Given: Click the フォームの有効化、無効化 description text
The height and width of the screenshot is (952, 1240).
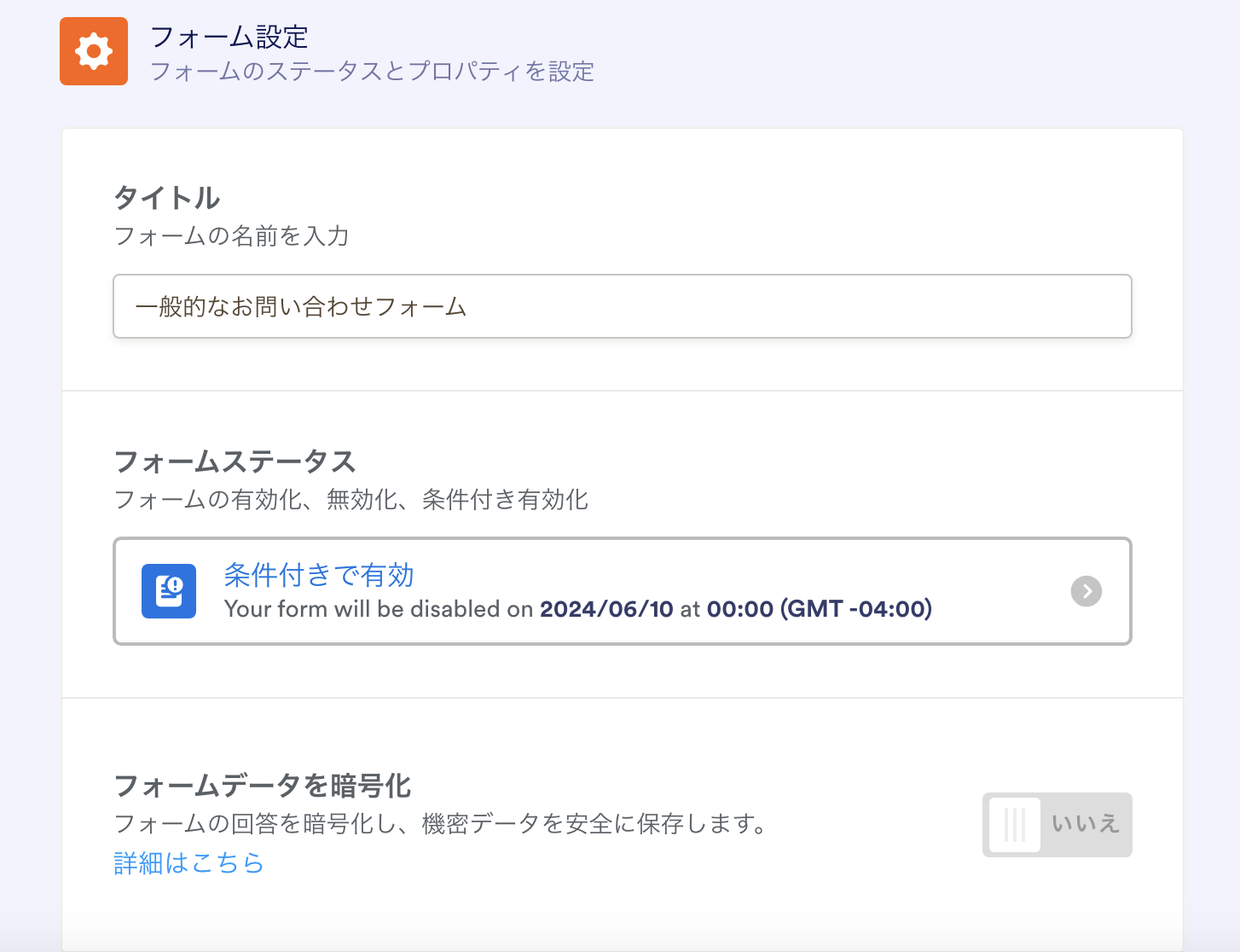Looking at the screenshot, I should coord(351,500).
